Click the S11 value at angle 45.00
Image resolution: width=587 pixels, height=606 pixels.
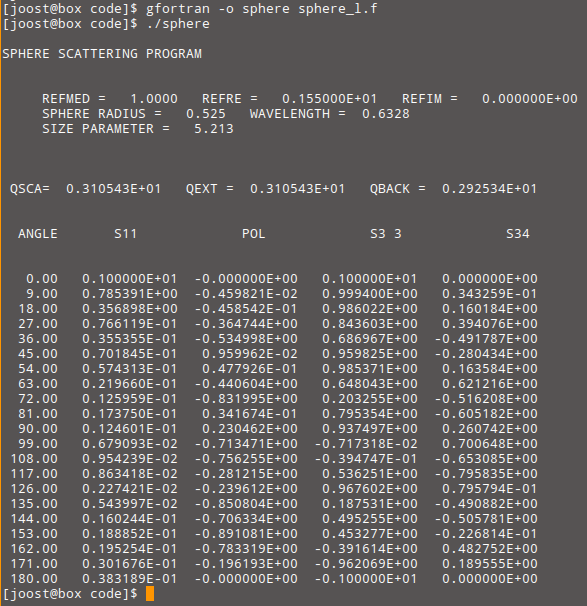click(129, 354)
